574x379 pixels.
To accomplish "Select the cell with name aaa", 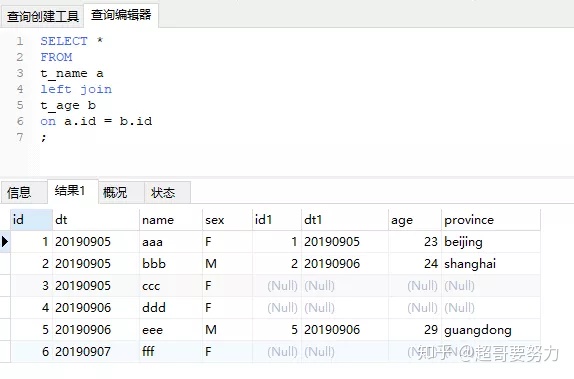I will [x=171, y=242].
